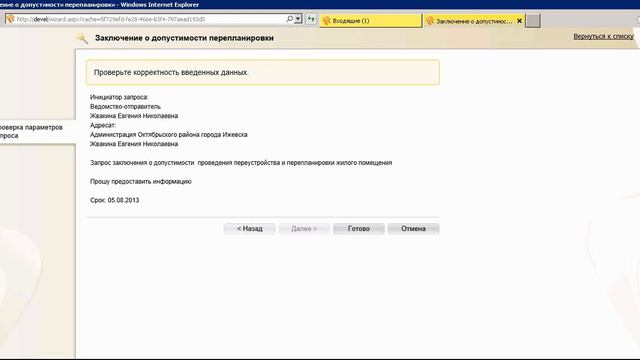Click the < Назад button
640x360 pixels.
coord(250,229)
